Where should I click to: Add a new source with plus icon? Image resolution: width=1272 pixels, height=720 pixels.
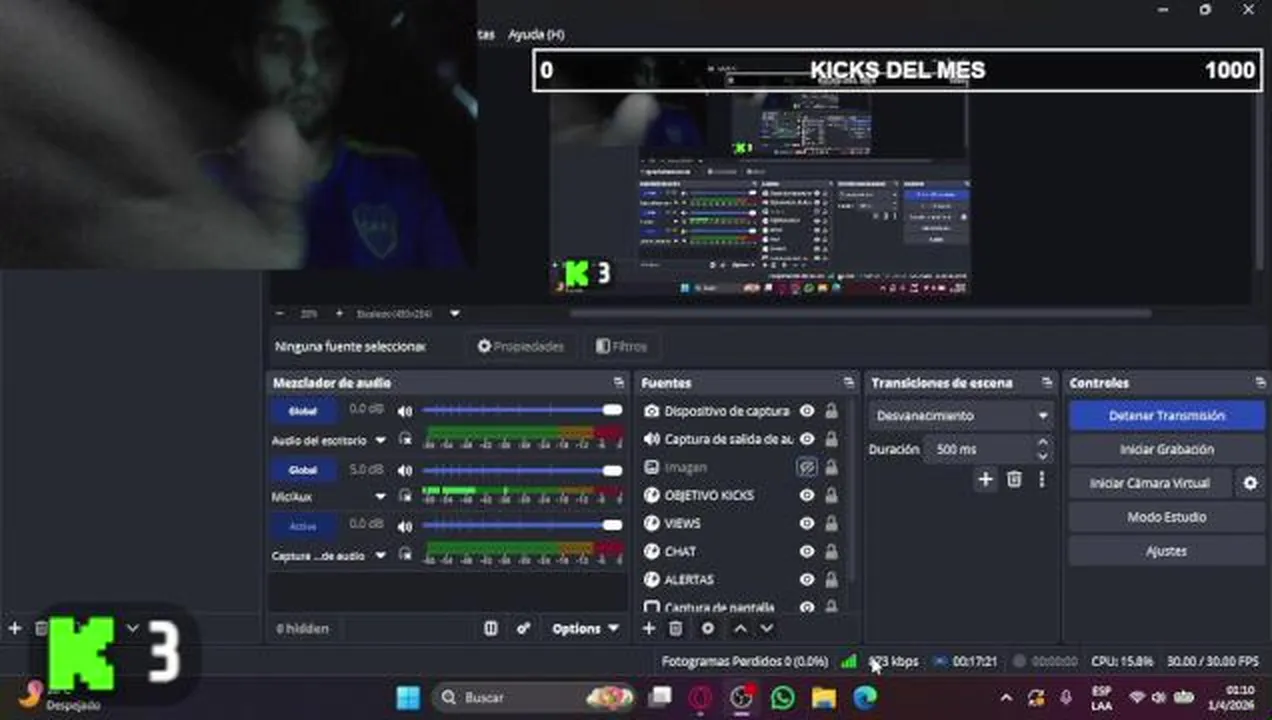tap(648, 628)
